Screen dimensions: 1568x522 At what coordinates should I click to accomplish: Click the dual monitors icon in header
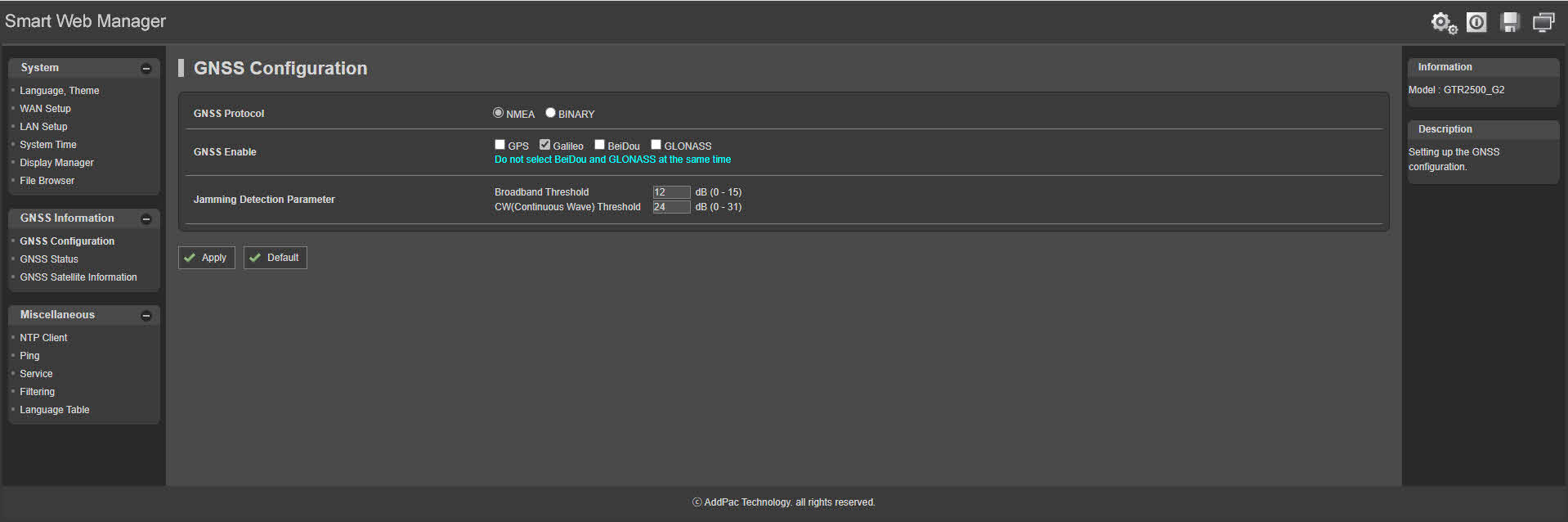[1543, 22]
